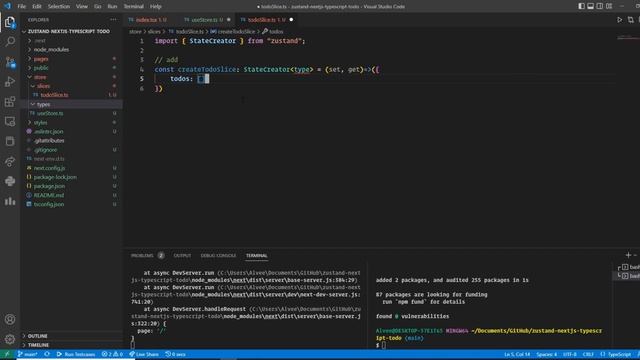This screenshot has width=640, height=360.
Task: Click the Run Testcases status bar button
Action: (x=76, y=354)
